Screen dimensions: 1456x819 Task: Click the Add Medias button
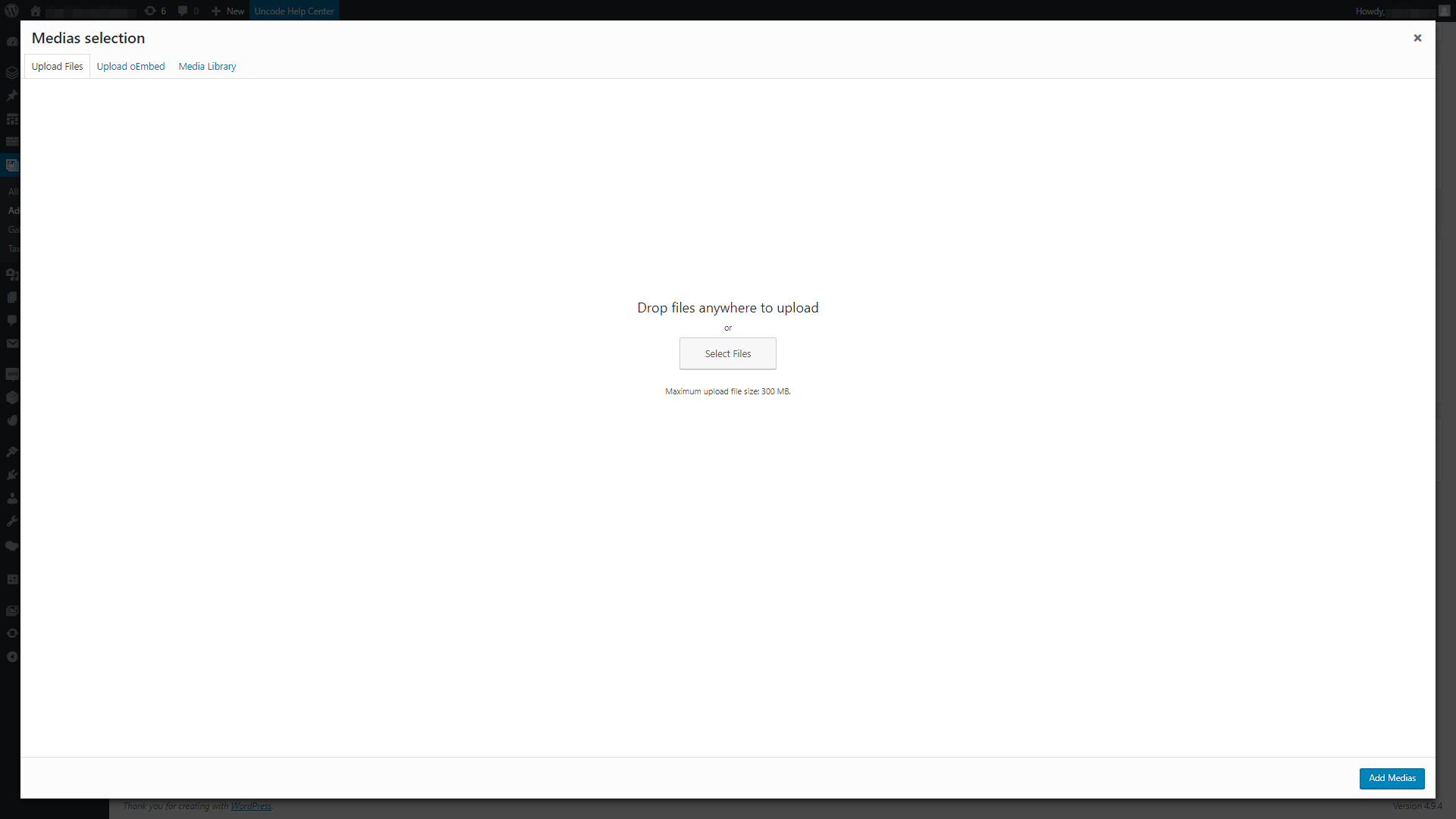1392,777
